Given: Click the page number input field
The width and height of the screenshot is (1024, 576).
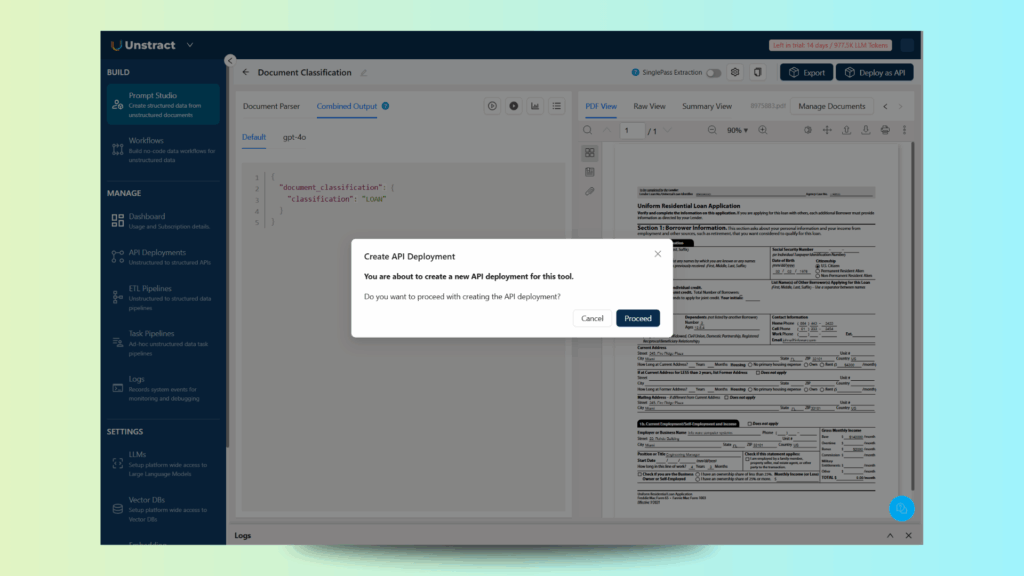Looking at the screenshot, I should [x=631, y=130].
